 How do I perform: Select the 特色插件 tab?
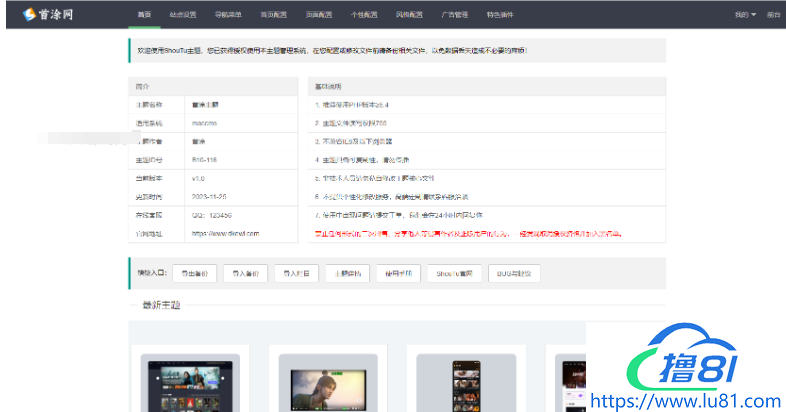pyautogui.click(x=500, y=15)
